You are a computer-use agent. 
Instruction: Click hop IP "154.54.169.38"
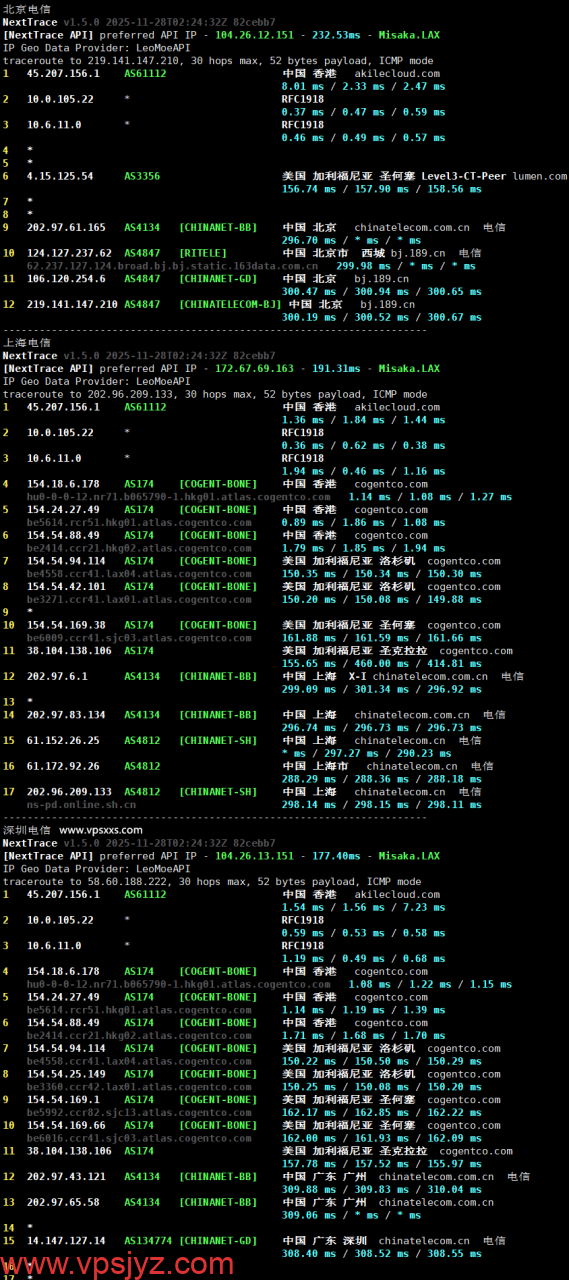tap(66, 625)
